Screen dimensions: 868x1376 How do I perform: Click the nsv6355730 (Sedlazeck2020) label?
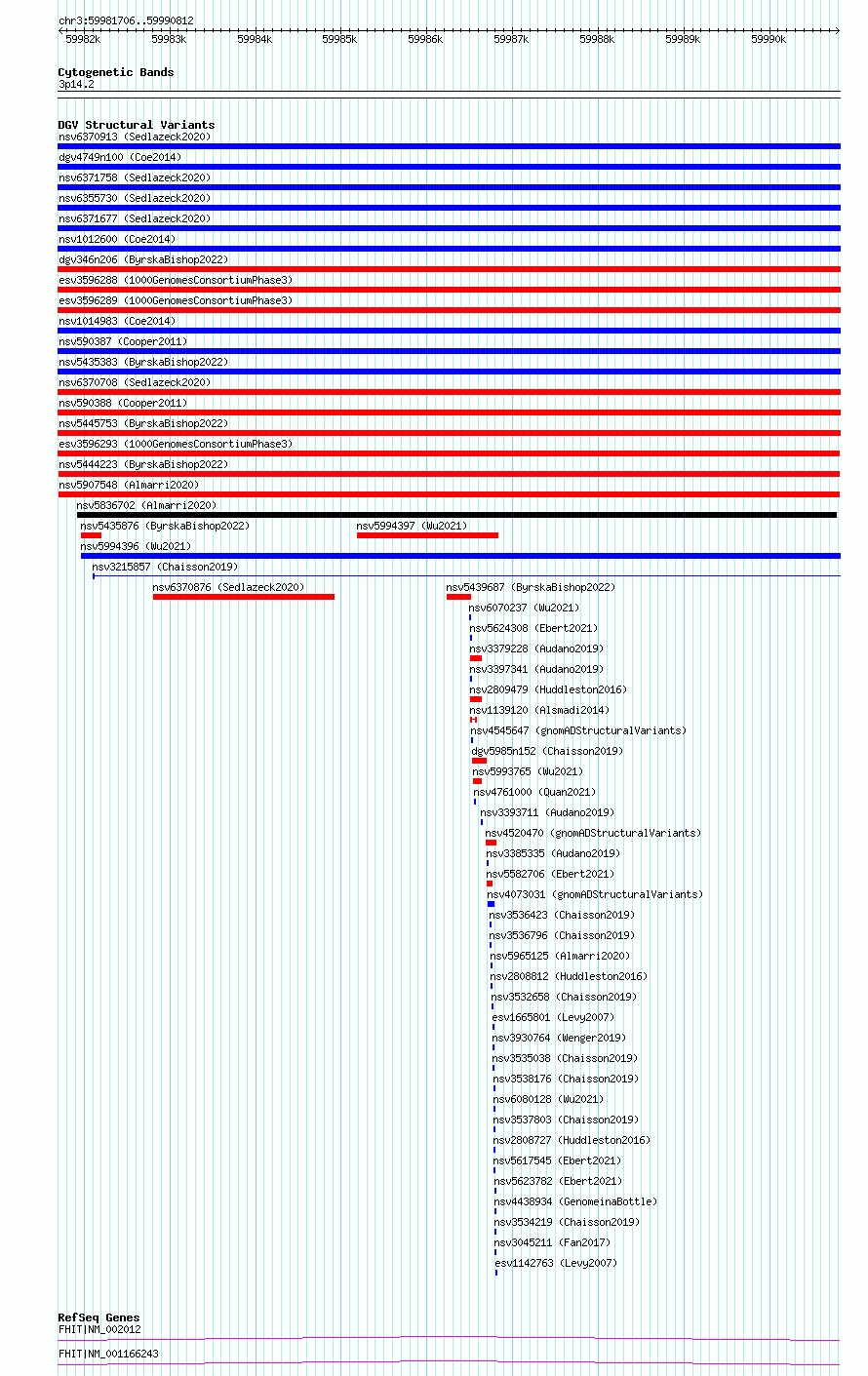(135, 198)
